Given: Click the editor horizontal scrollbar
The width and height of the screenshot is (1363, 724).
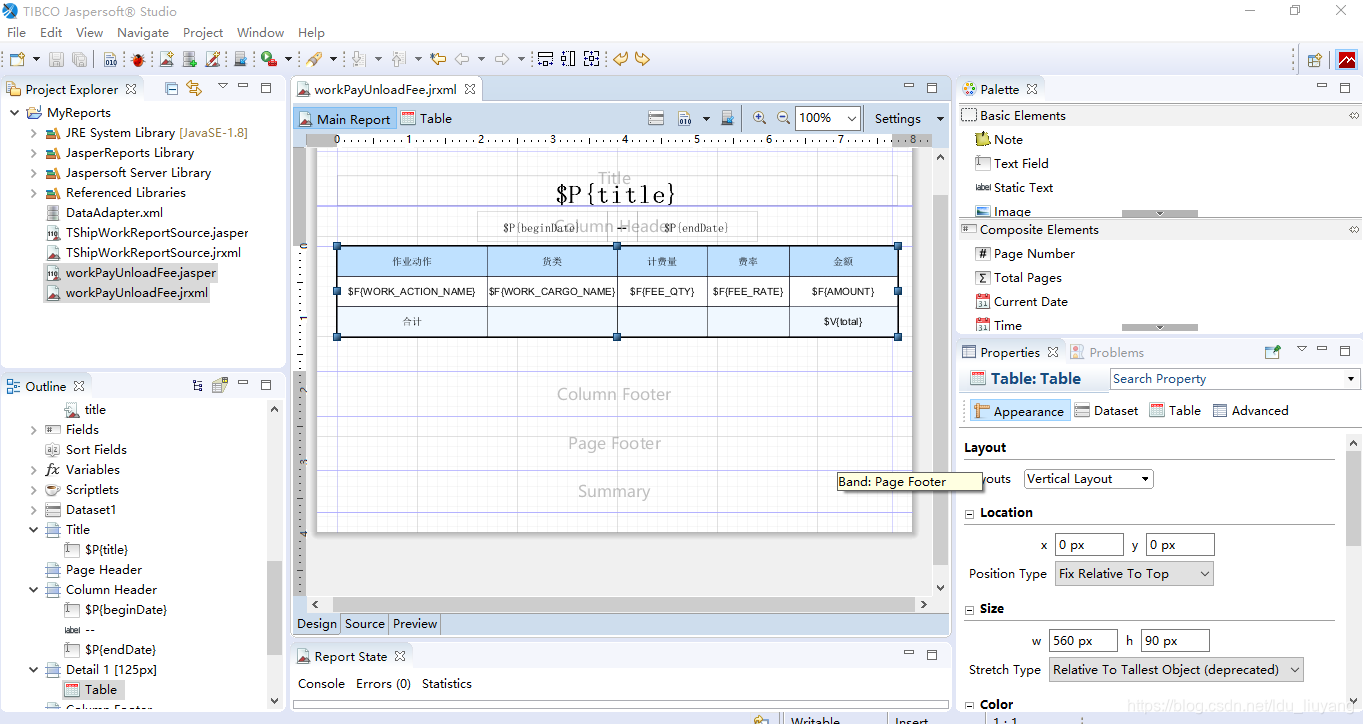Looking at the screenshot, I should 626,604.
